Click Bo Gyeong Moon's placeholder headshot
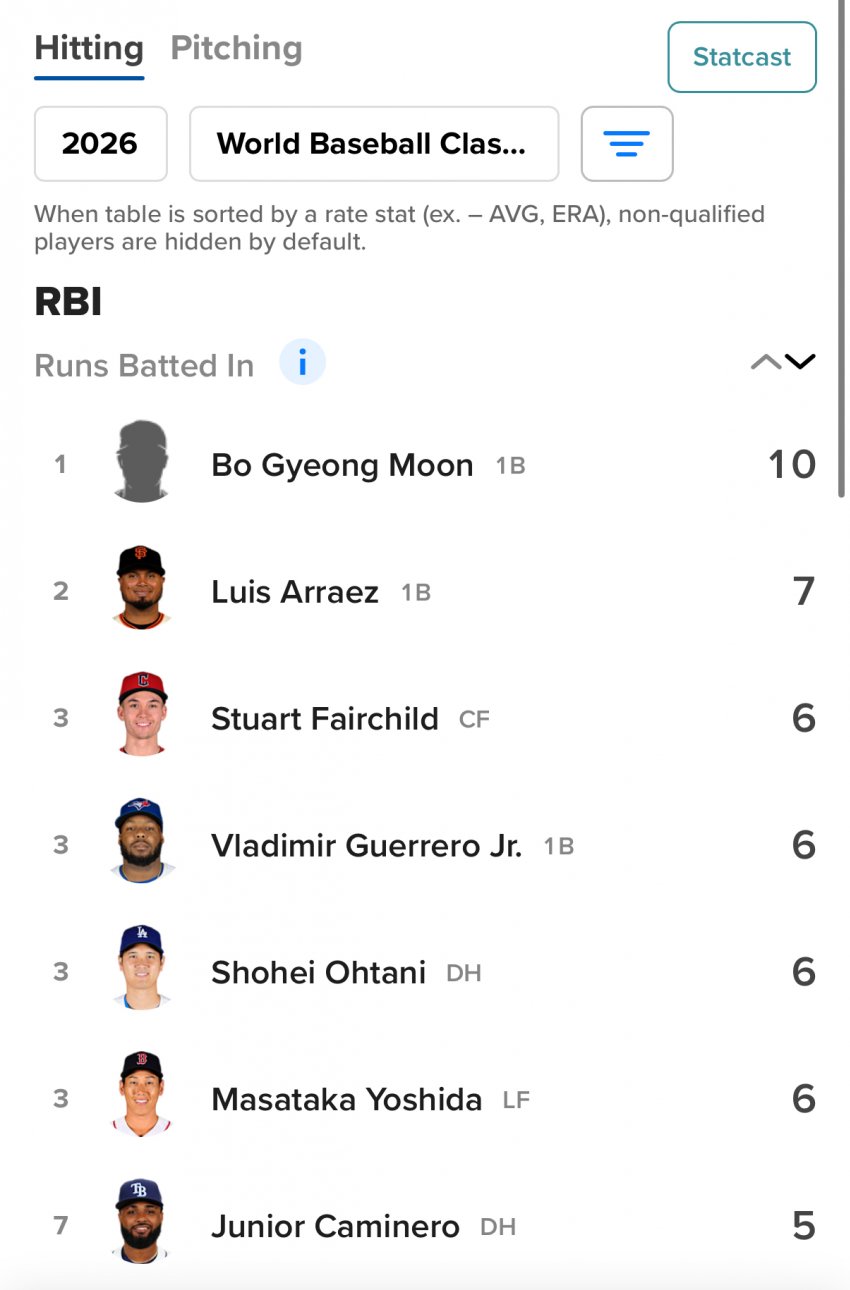850x1290 pixels. (141, 462)
